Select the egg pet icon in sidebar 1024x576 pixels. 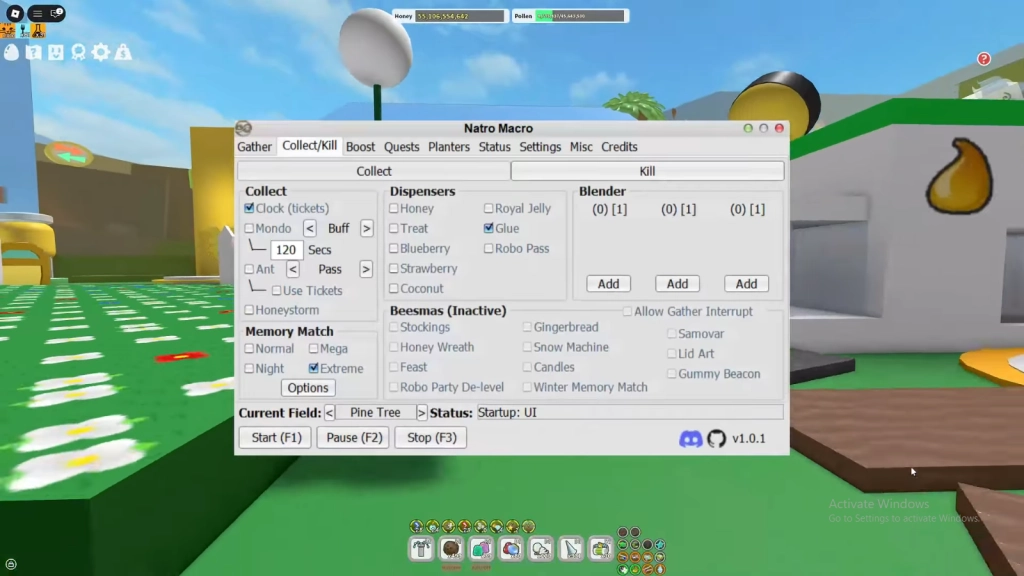pyautogui.click(x=11, y=52)
